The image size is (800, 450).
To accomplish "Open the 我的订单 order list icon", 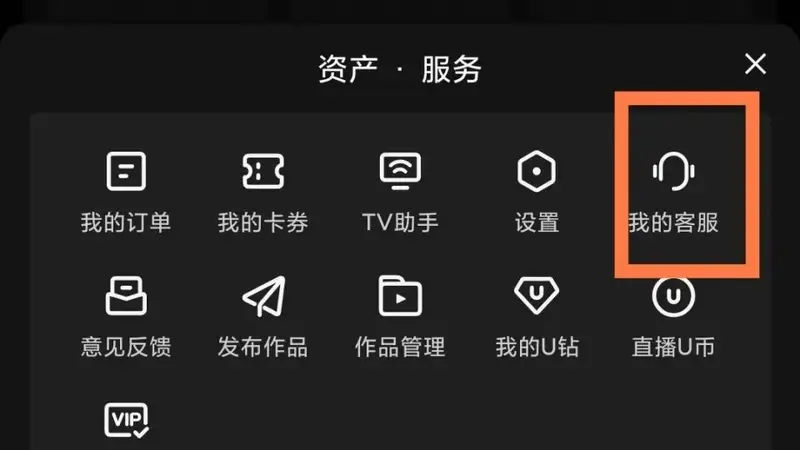I will click(x=126, y=171).
